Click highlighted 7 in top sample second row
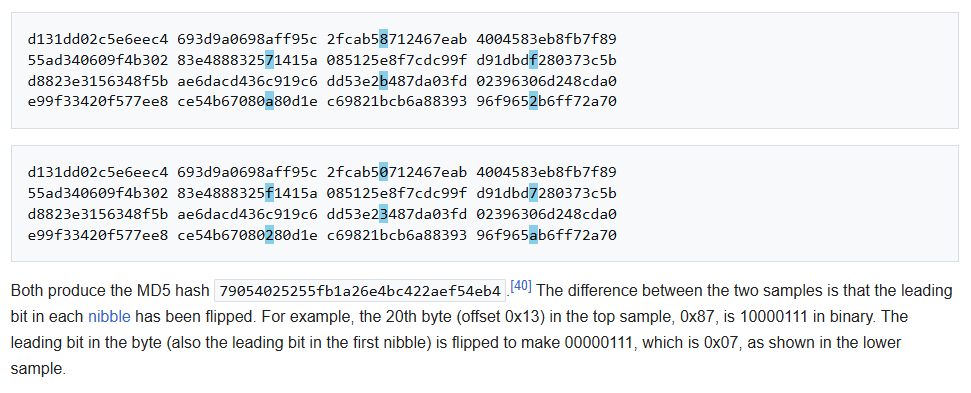Image resolution: width=971 pixels, height=393 pixels. (x=269, y=61)
